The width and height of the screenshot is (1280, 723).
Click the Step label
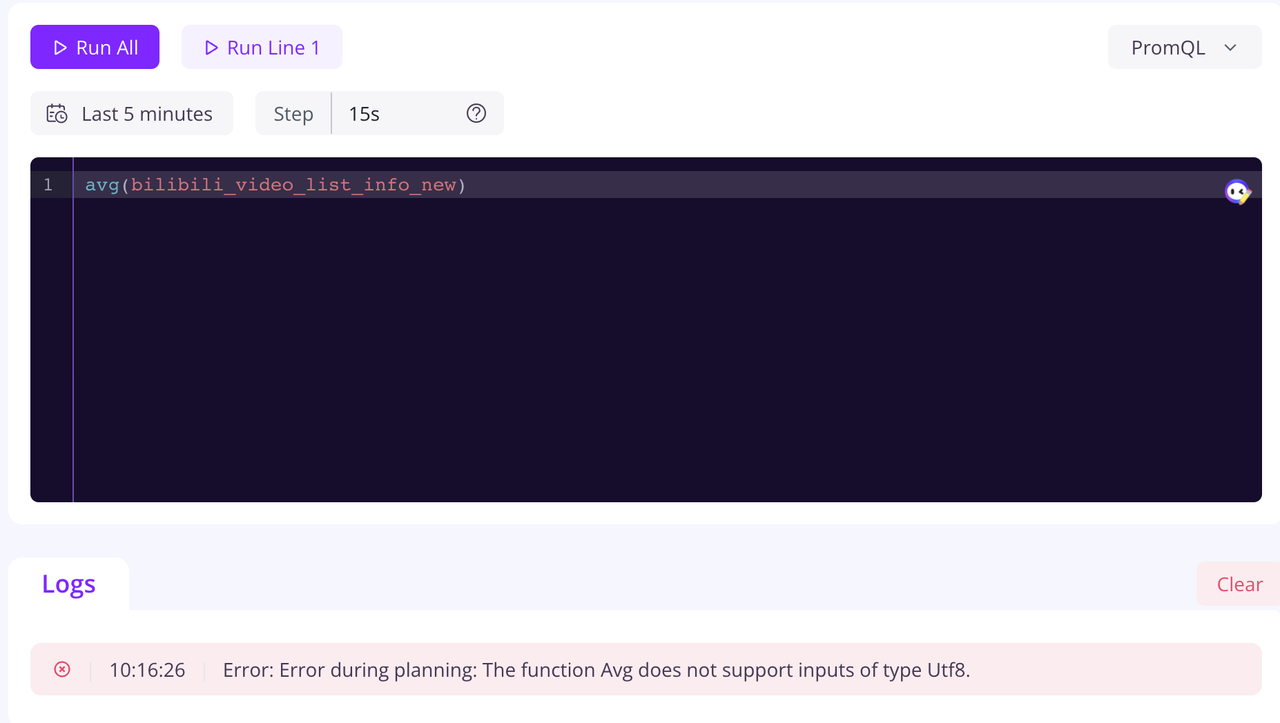tap(293, 114)
